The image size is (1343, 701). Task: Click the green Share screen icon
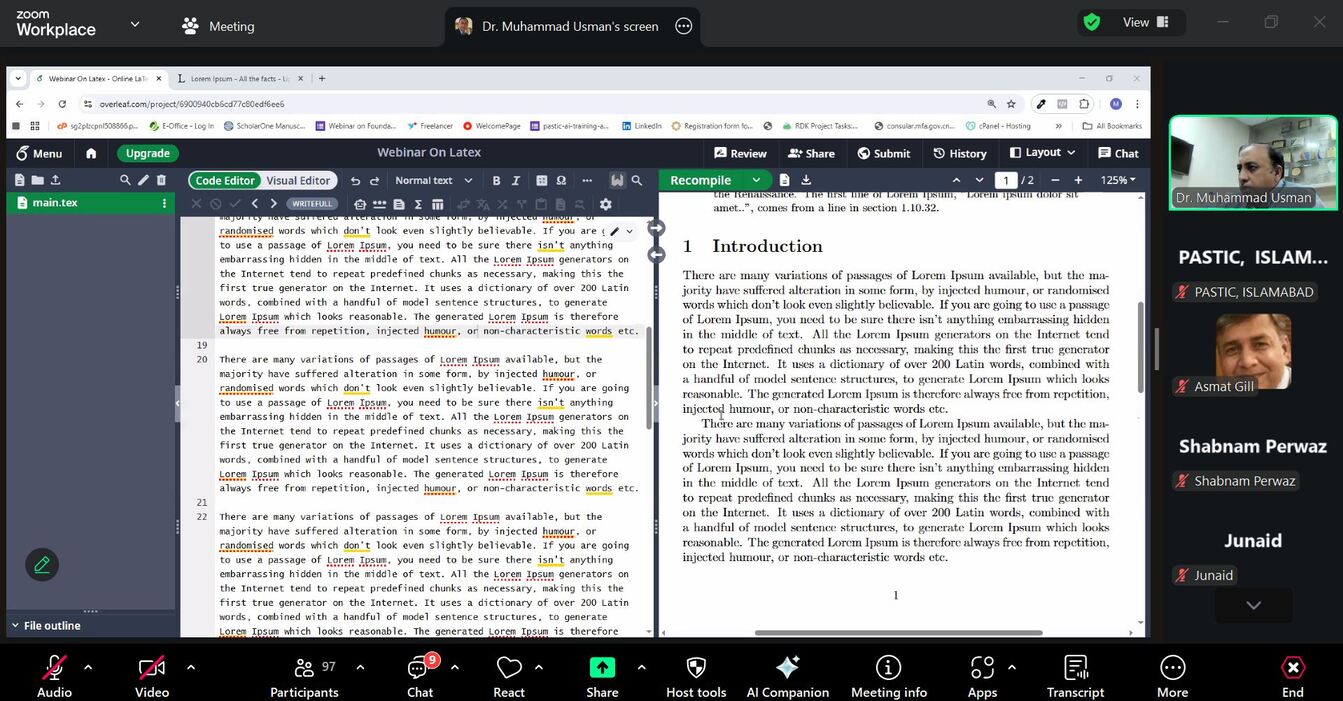click(602, 668)
